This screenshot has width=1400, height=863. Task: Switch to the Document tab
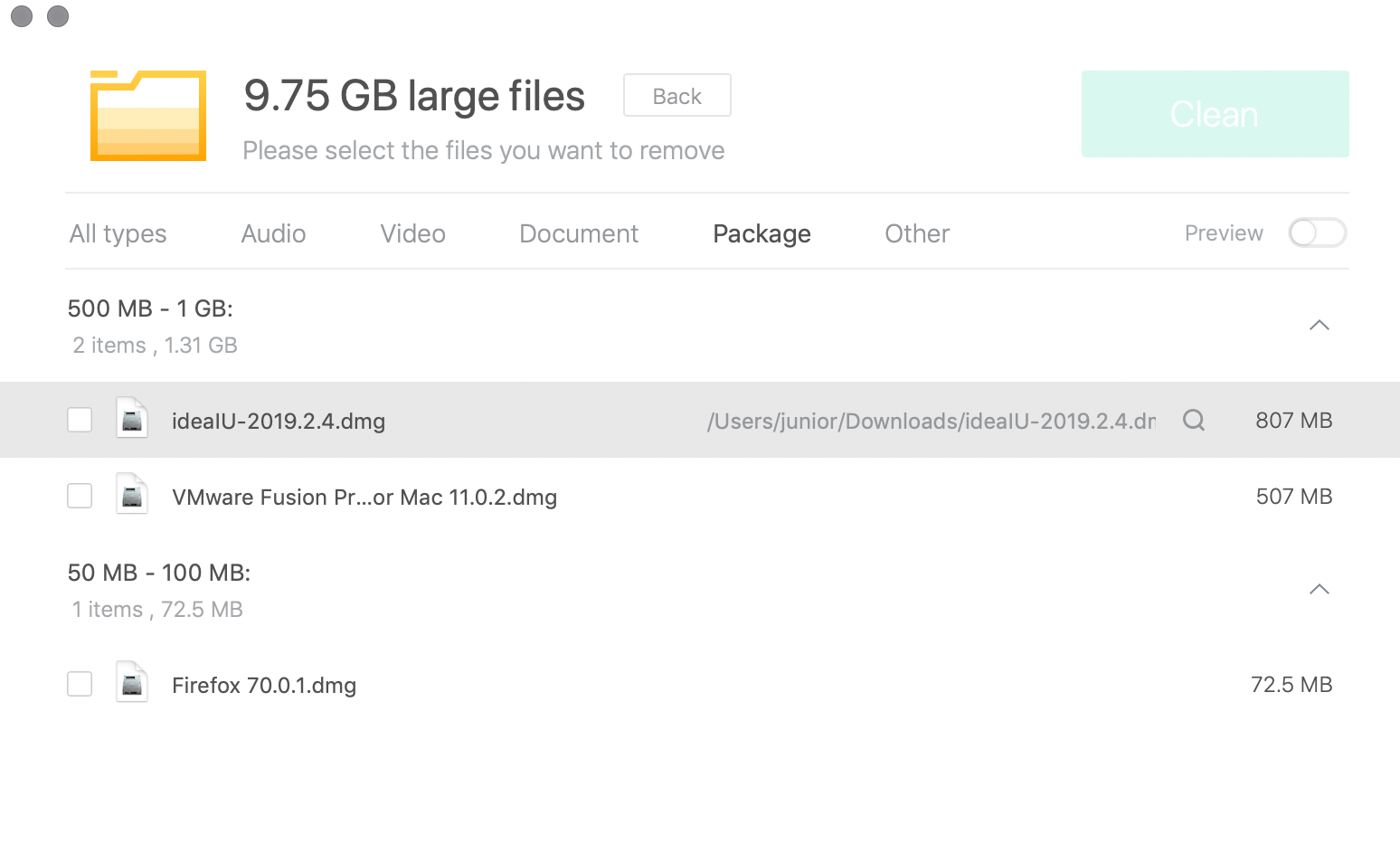click(579, 233)
